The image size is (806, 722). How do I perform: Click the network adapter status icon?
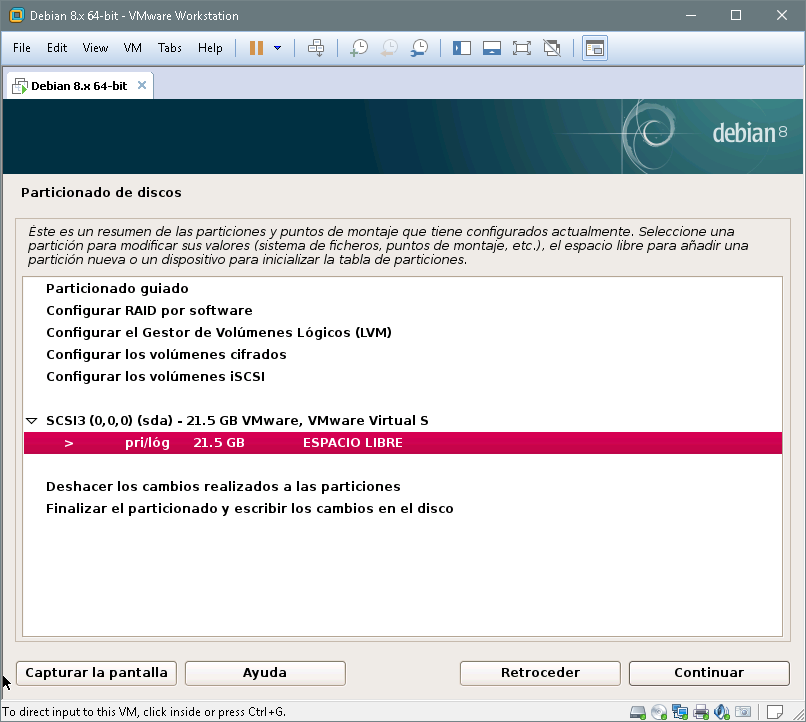[680, 712]
